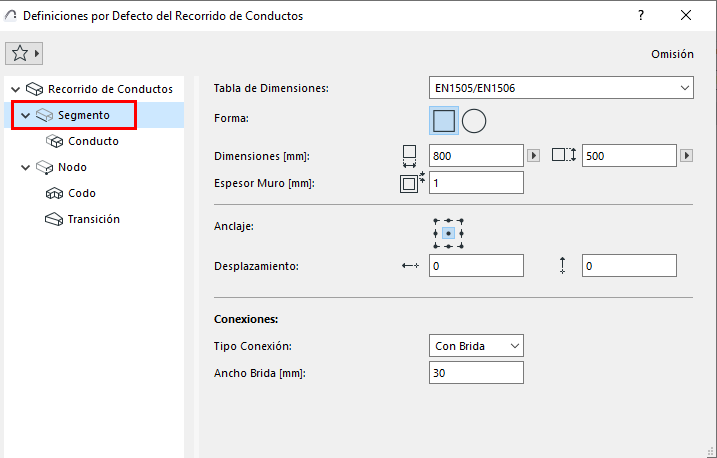Open Tabla de Dimensiones dropdown

click(561, 88)
